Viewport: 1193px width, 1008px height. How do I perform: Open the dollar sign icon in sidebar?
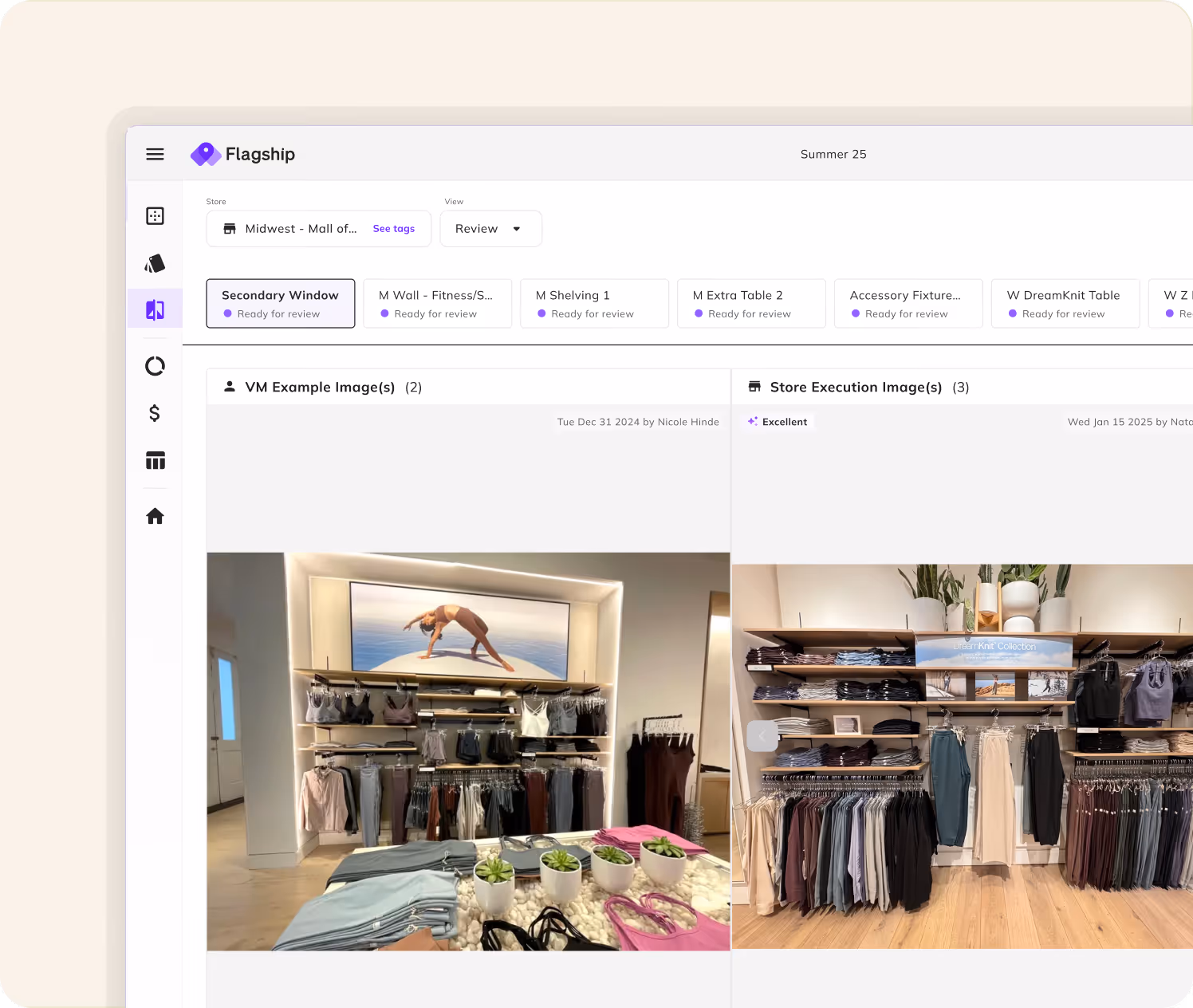tap(155, 413)
